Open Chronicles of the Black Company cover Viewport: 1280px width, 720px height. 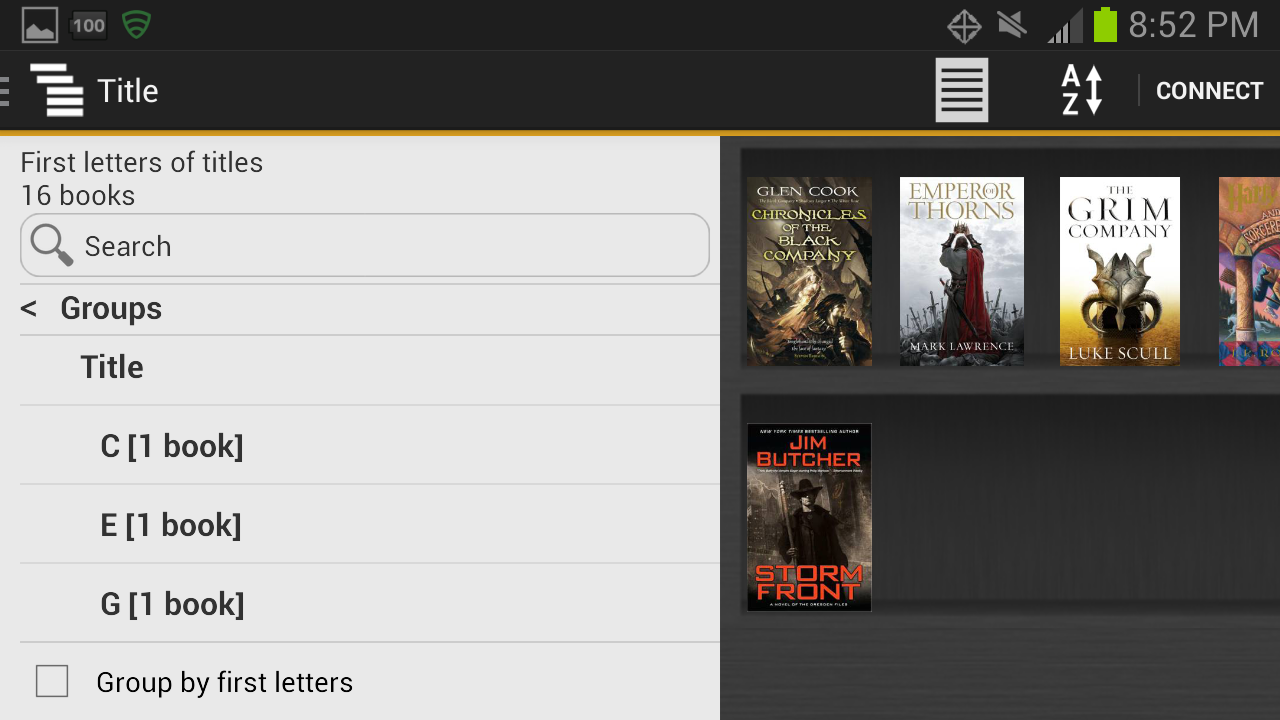[x=809, y=272]
